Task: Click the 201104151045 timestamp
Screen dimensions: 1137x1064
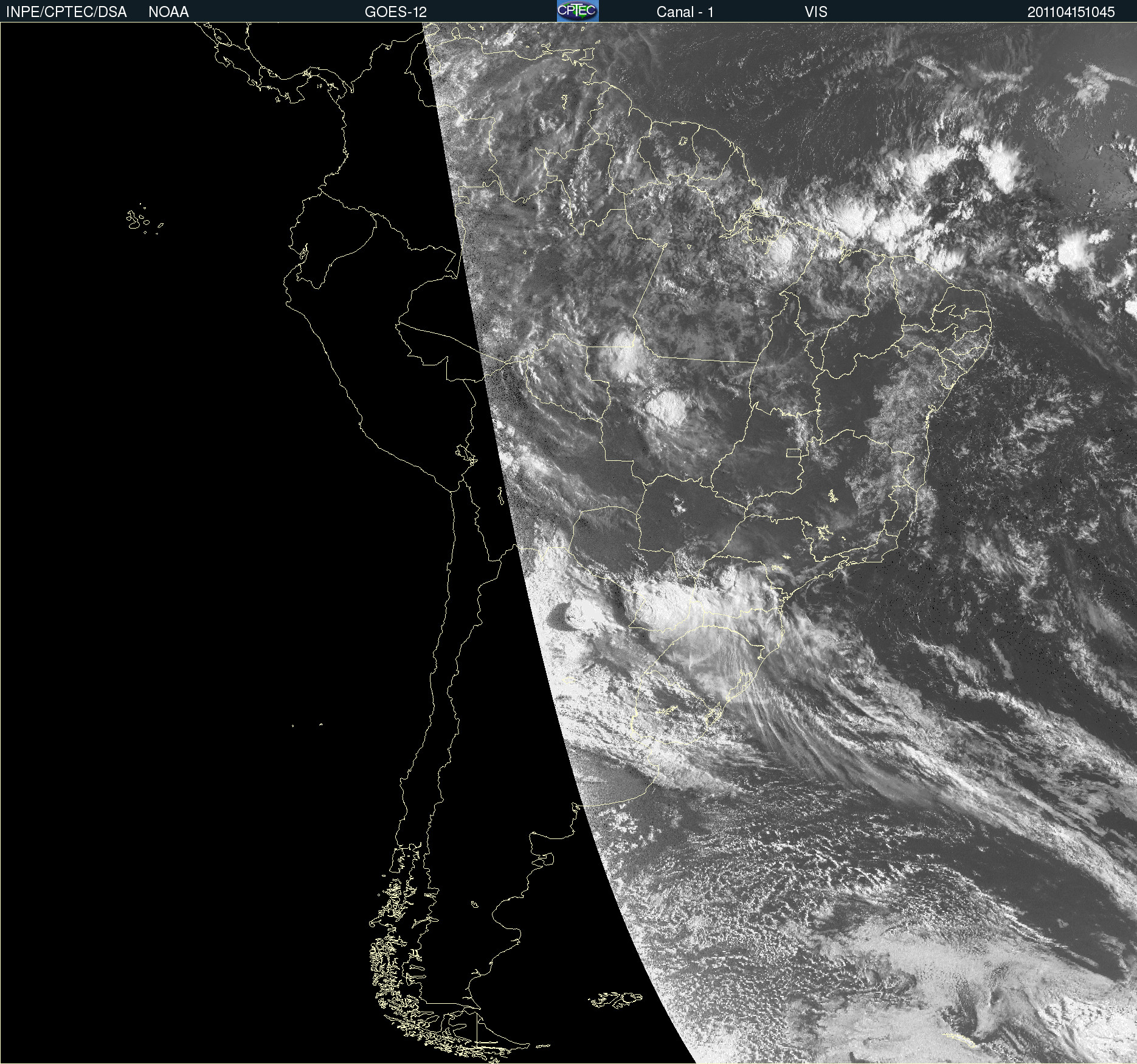Action: coord(1071,12)
